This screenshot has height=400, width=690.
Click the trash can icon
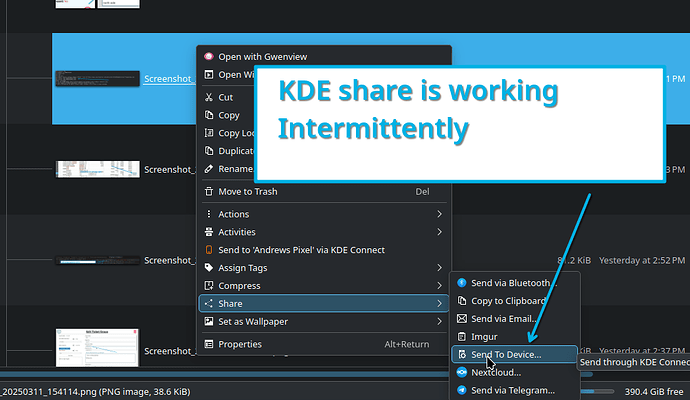[x=209, y=191]
